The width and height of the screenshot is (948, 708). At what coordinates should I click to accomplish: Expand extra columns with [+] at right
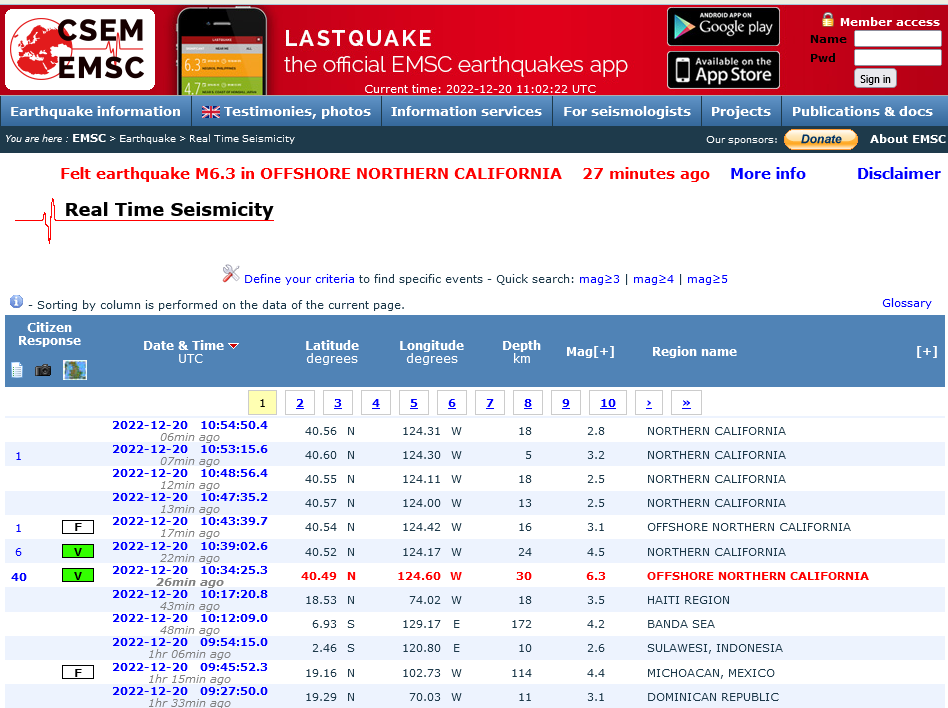coord(926,352)
